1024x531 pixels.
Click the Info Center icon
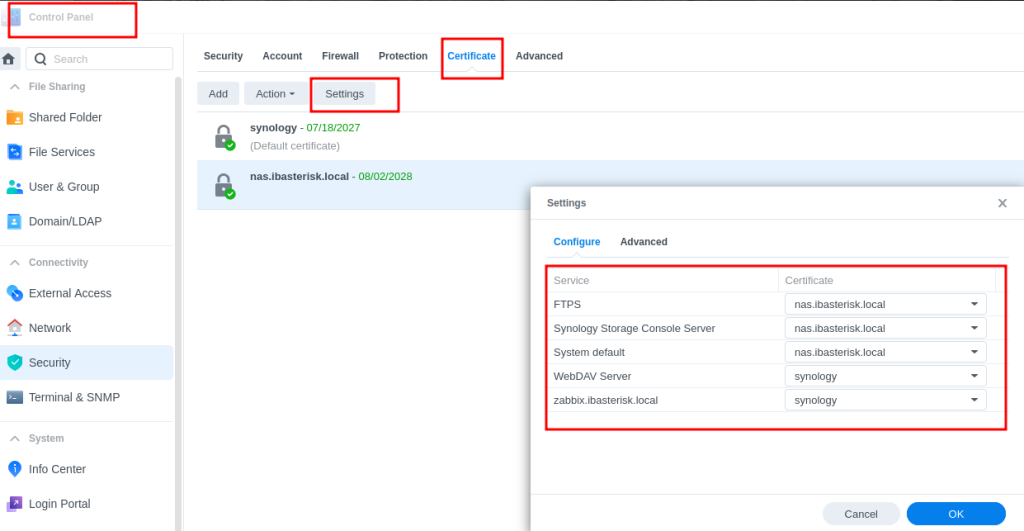[x=14, y=469]
